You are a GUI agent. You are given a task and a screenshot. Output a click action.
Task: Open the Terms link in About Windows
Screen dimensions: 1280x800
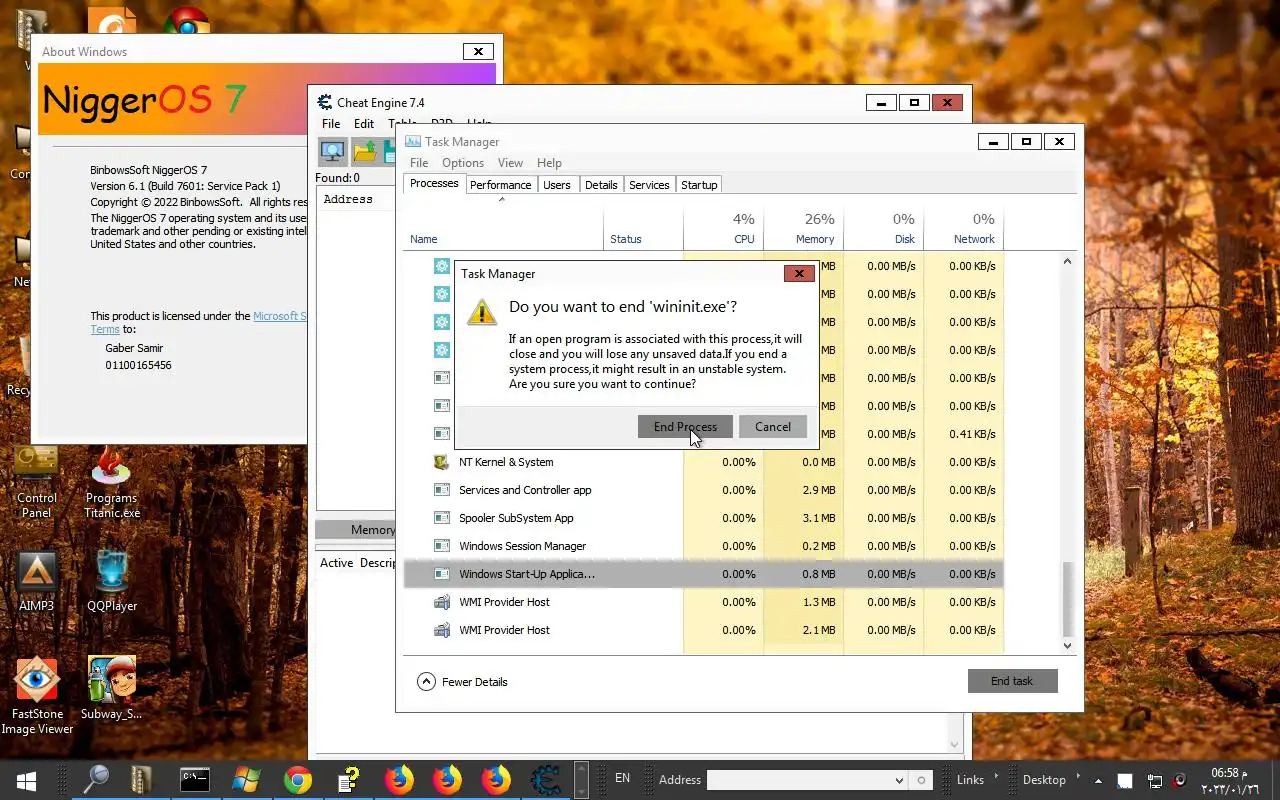(x=105, y=329)
